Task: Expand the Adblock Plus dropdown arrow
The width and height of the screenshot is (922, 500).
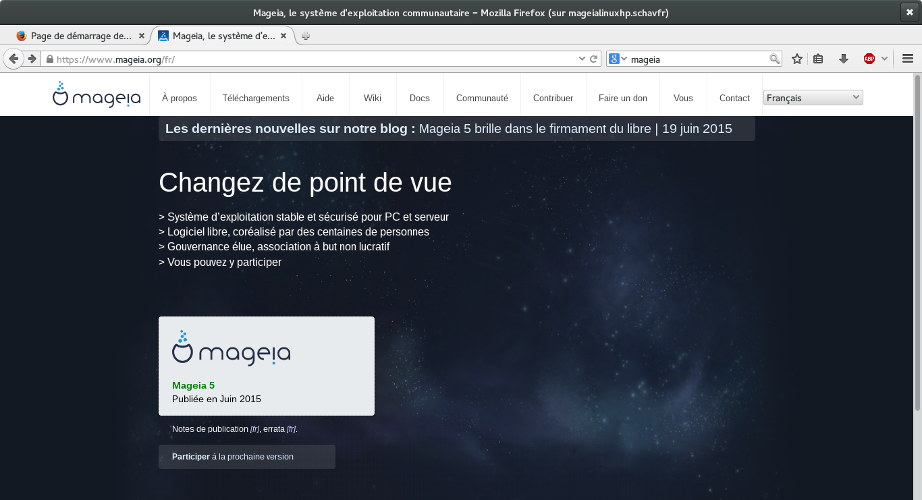Action: pos(884,59)
